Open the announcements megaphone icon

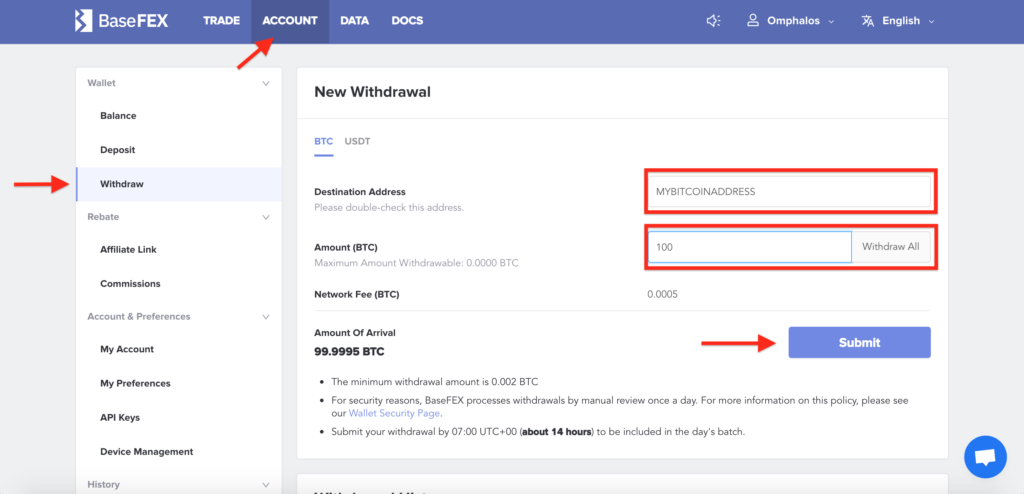pyautogui.click(x=713, y=21)
